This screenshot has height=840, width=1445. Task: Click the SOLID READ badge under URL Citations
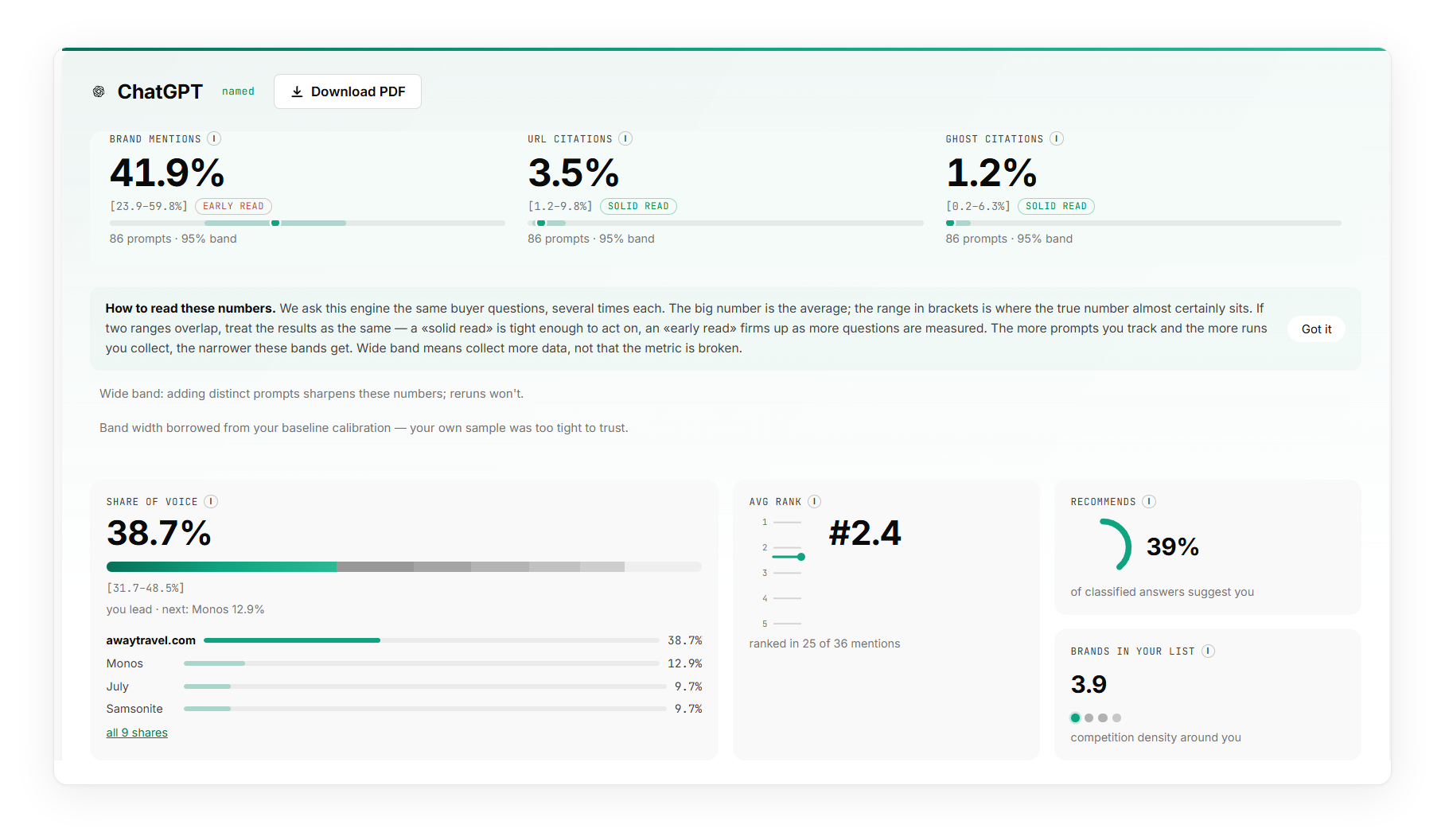tap(638, 206)
